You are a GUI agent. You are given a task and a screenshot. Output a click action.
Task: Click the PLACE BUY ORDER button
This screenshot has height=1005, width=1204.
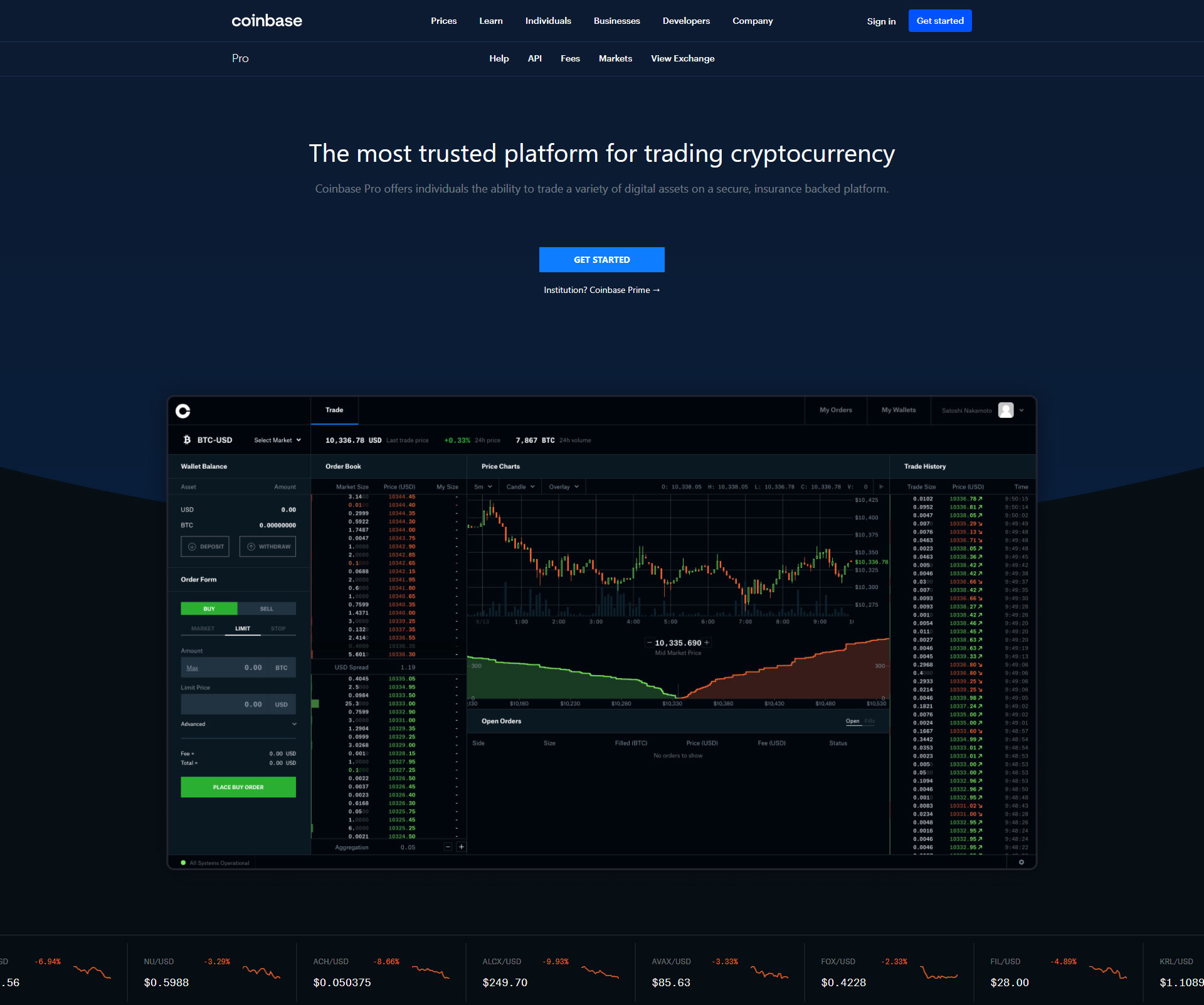tap(238, 786)
